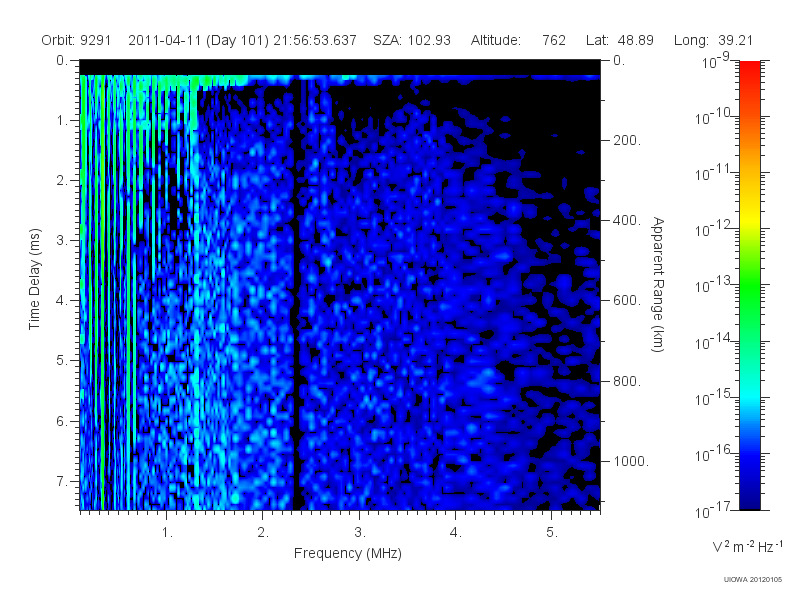Click the 600. apparent range tick label
The image size is (800, 600).
pyautogui.click(x=627, y=301)
